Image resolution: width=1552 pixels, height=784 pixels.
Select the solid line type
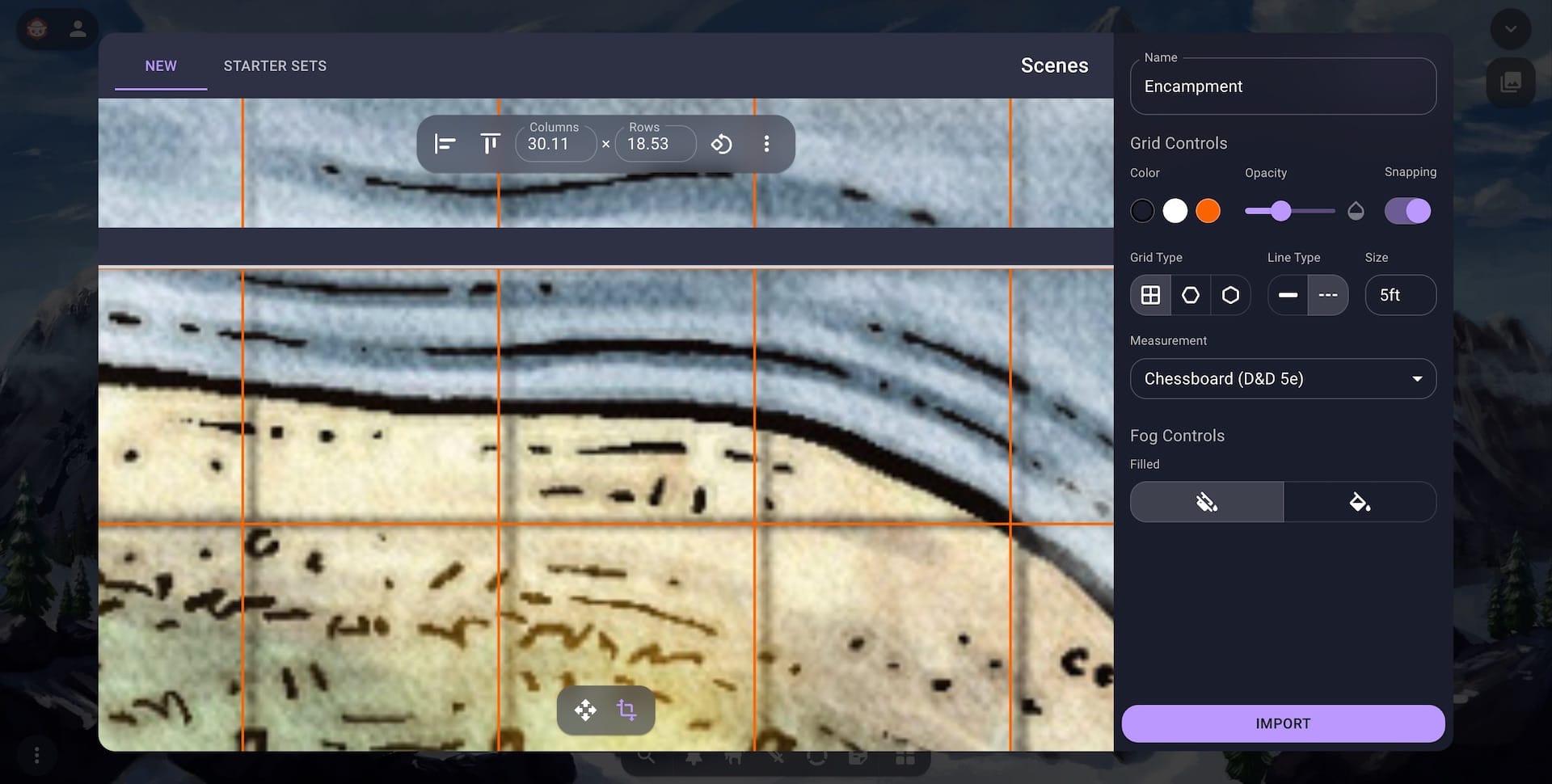[x=1288, y=295]
